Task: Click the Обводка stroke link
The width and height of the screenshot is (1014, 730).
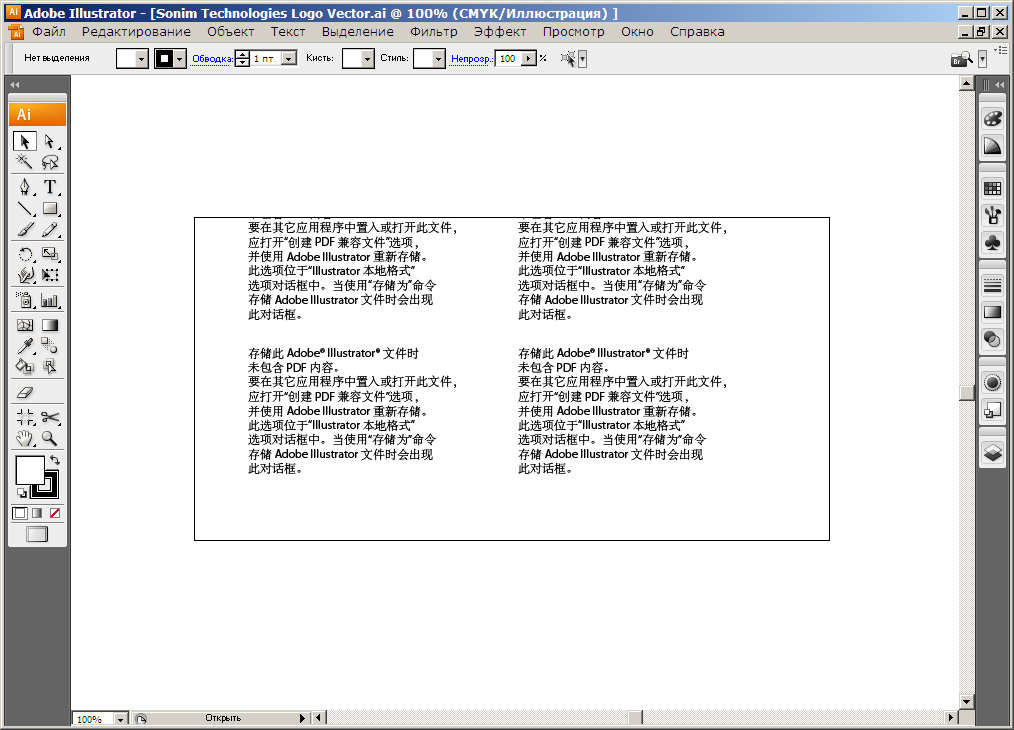Action: click(212, 59)
